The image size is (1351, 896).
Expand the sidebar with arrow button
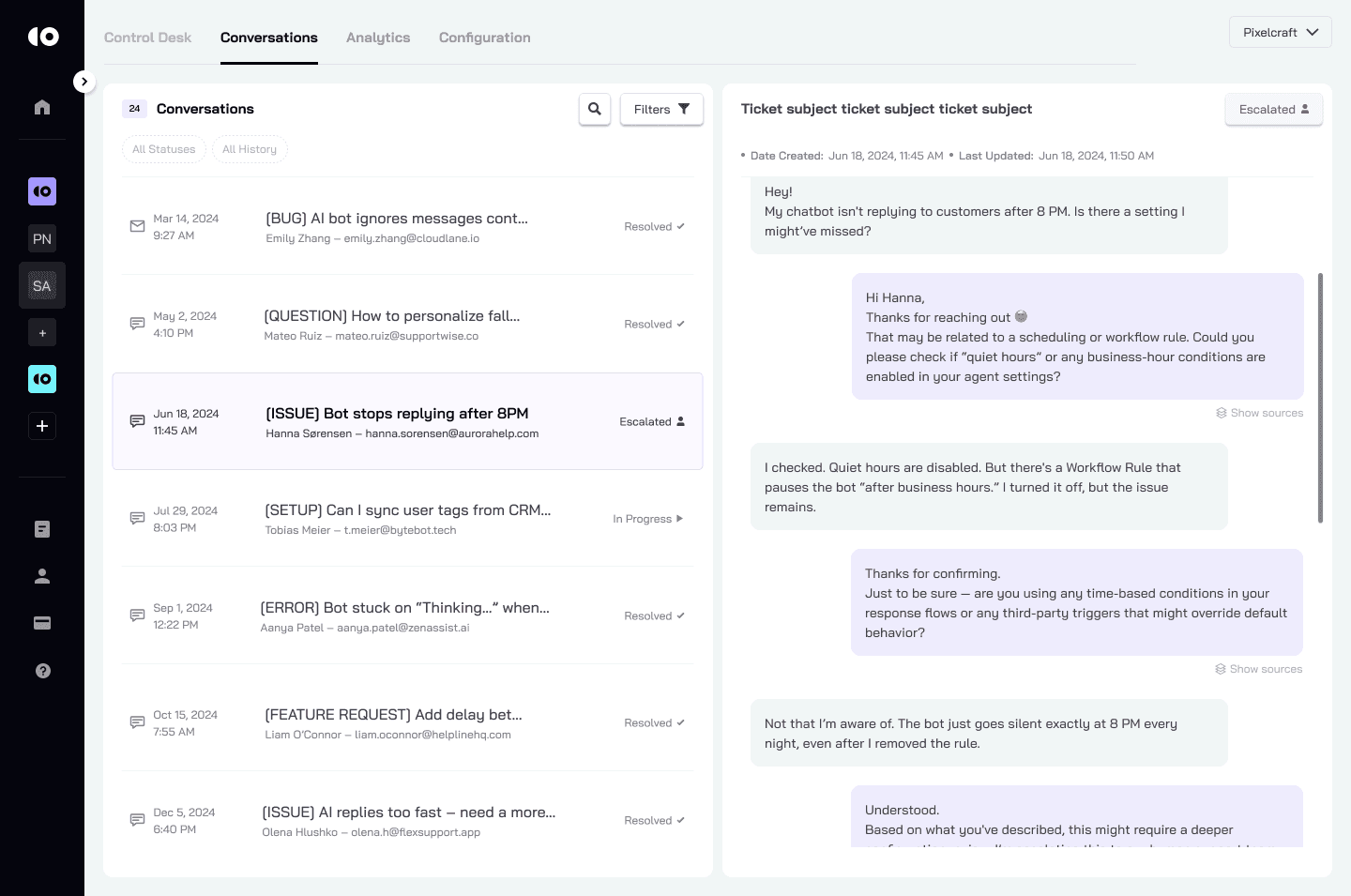tap(84, 82)
